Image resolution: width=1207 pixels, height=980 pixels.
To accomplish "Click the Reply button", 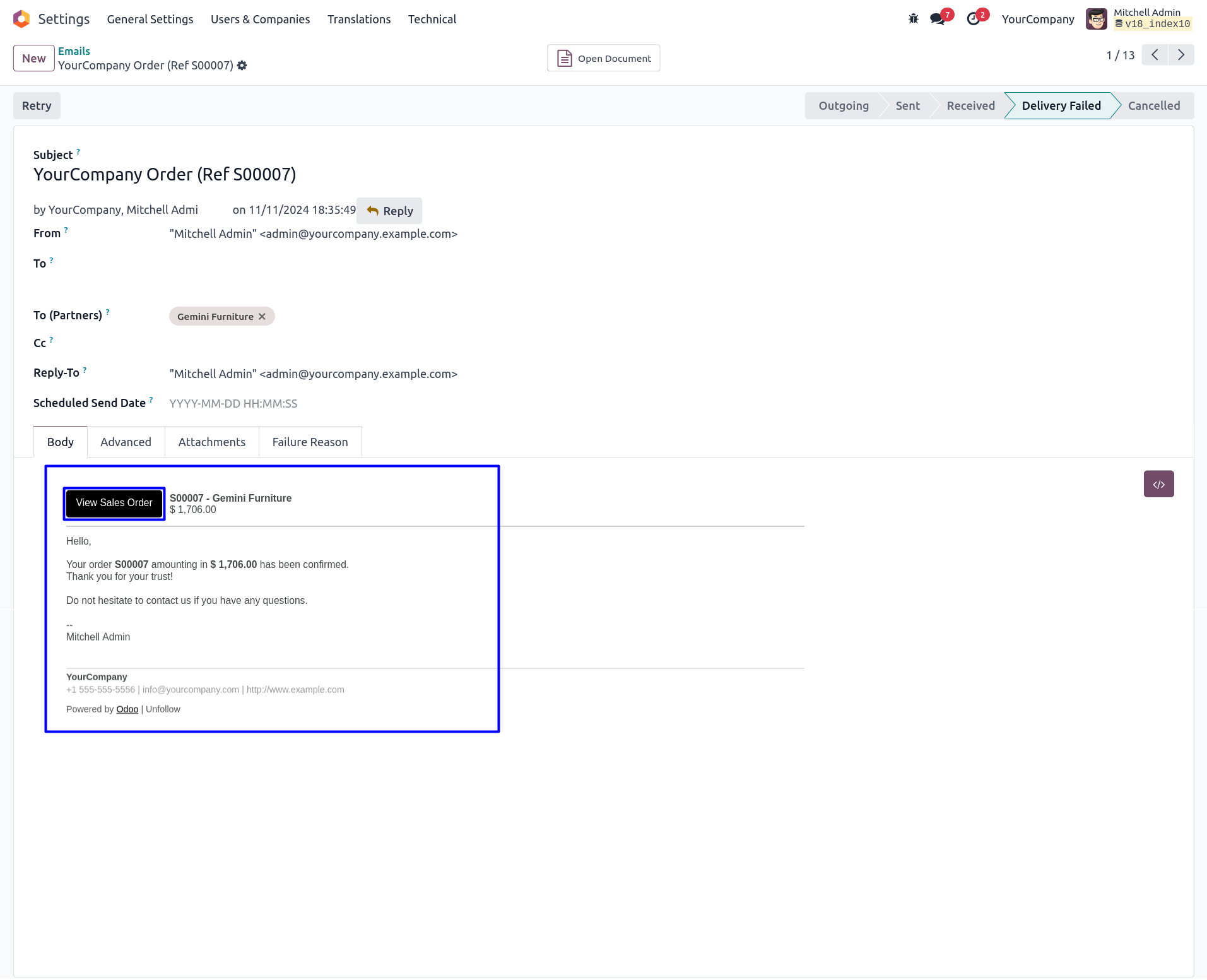I will click(389, 211).
